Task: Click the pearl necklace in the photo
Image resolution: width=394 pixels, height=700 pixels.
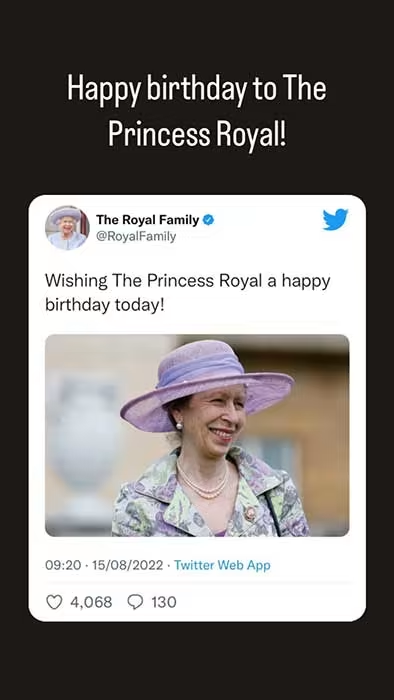Action: pyautogui.click(x=203, y=480)
